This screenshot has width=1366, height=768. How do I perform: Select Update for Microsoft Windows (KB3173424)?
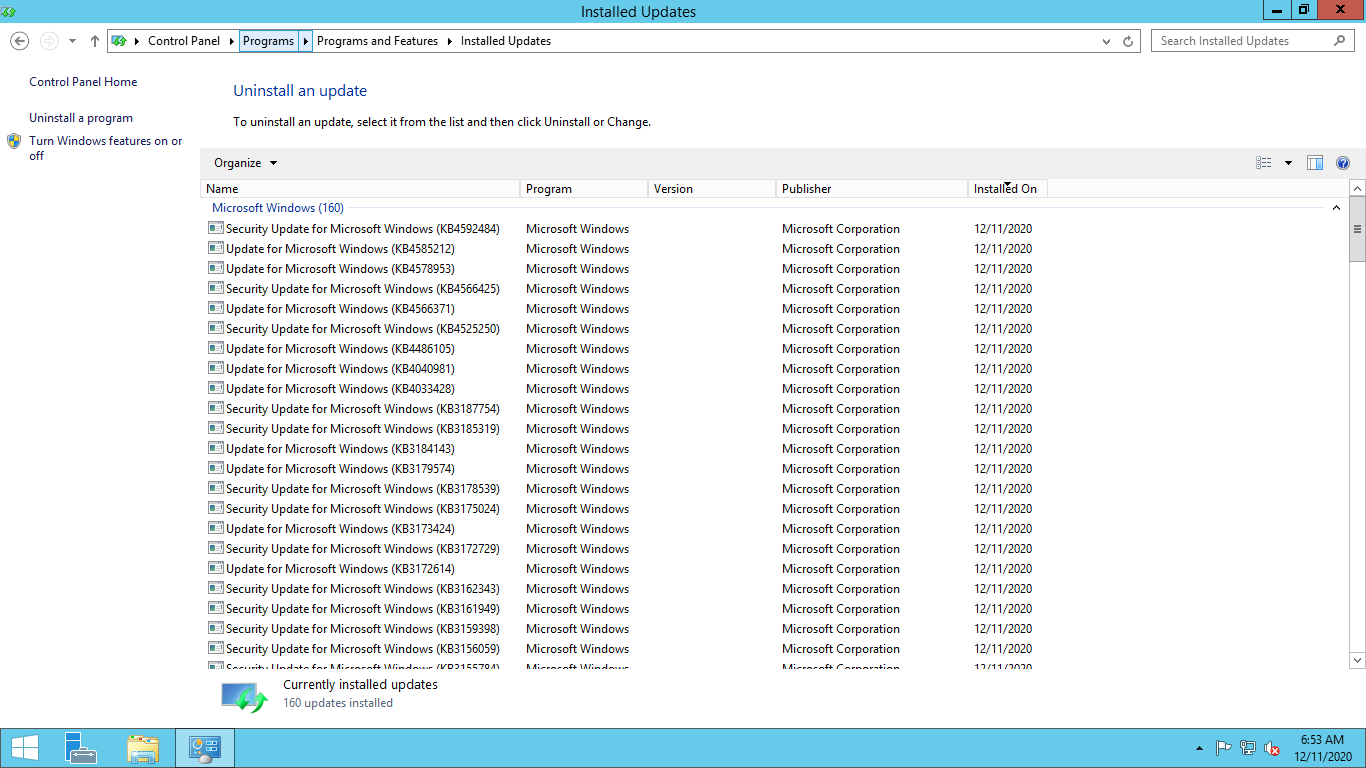click(340, 529)
